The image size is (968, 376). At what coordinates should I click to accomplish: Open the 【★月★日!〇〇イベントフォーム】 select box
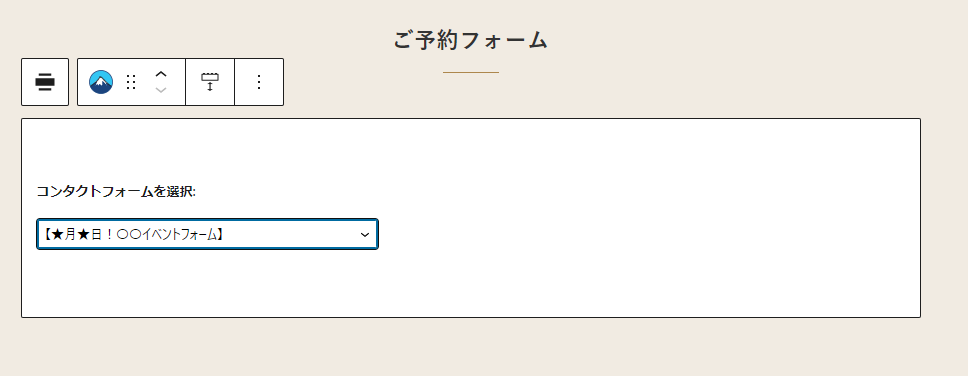pyautogui.click(x=207, y=234)
